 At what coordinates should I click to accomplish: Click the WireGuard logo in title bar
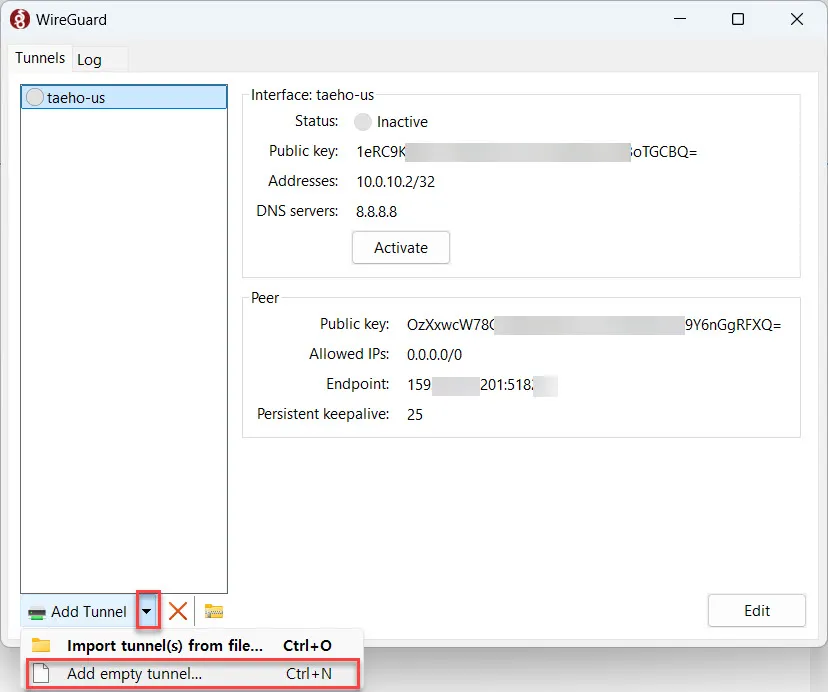(x=20, y=20)
